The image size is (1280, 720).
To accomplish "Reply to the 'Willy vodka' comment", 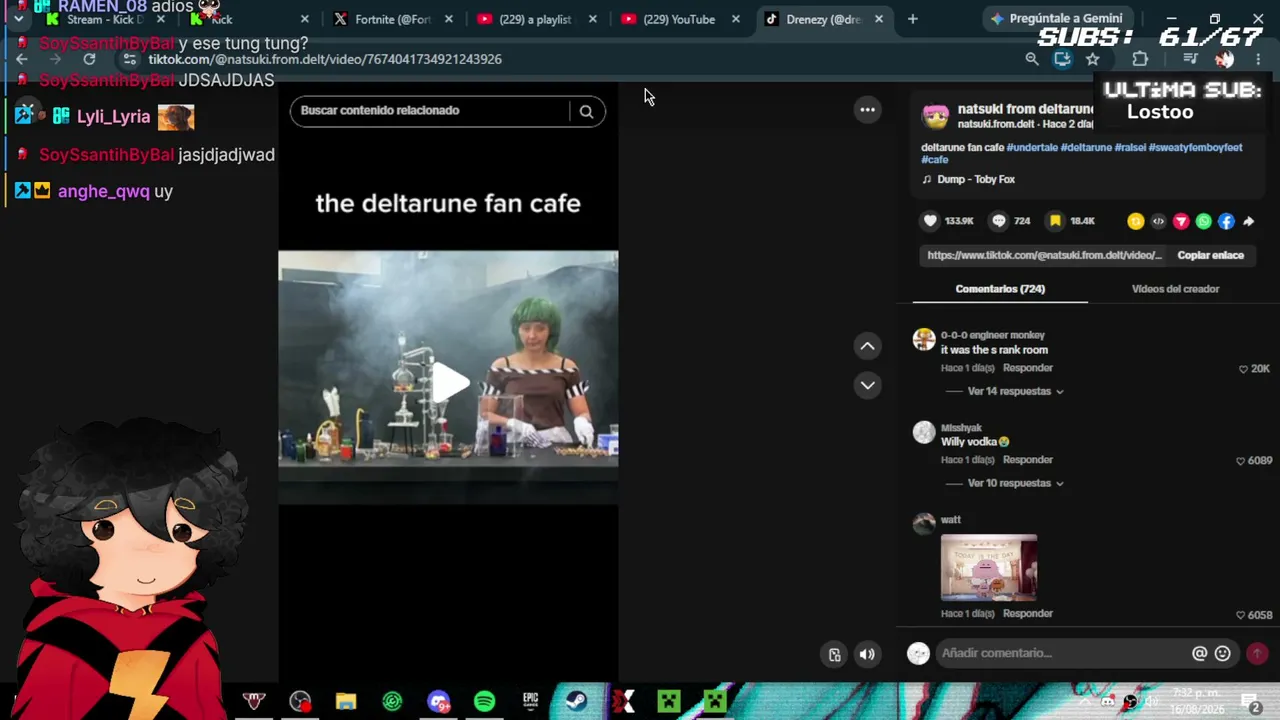I will 1028,460.
